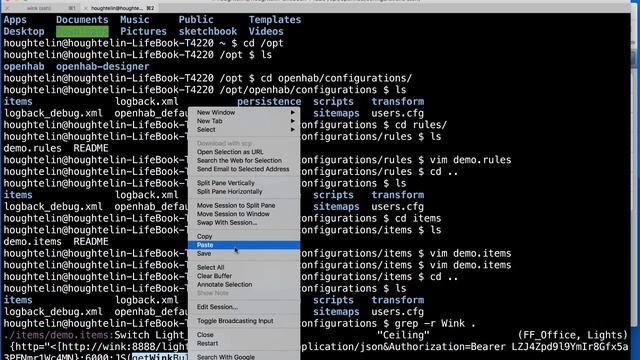Click './items/demo.items:' path in grep output
Screen dimensions: 640x360
[x=59, y=335]
